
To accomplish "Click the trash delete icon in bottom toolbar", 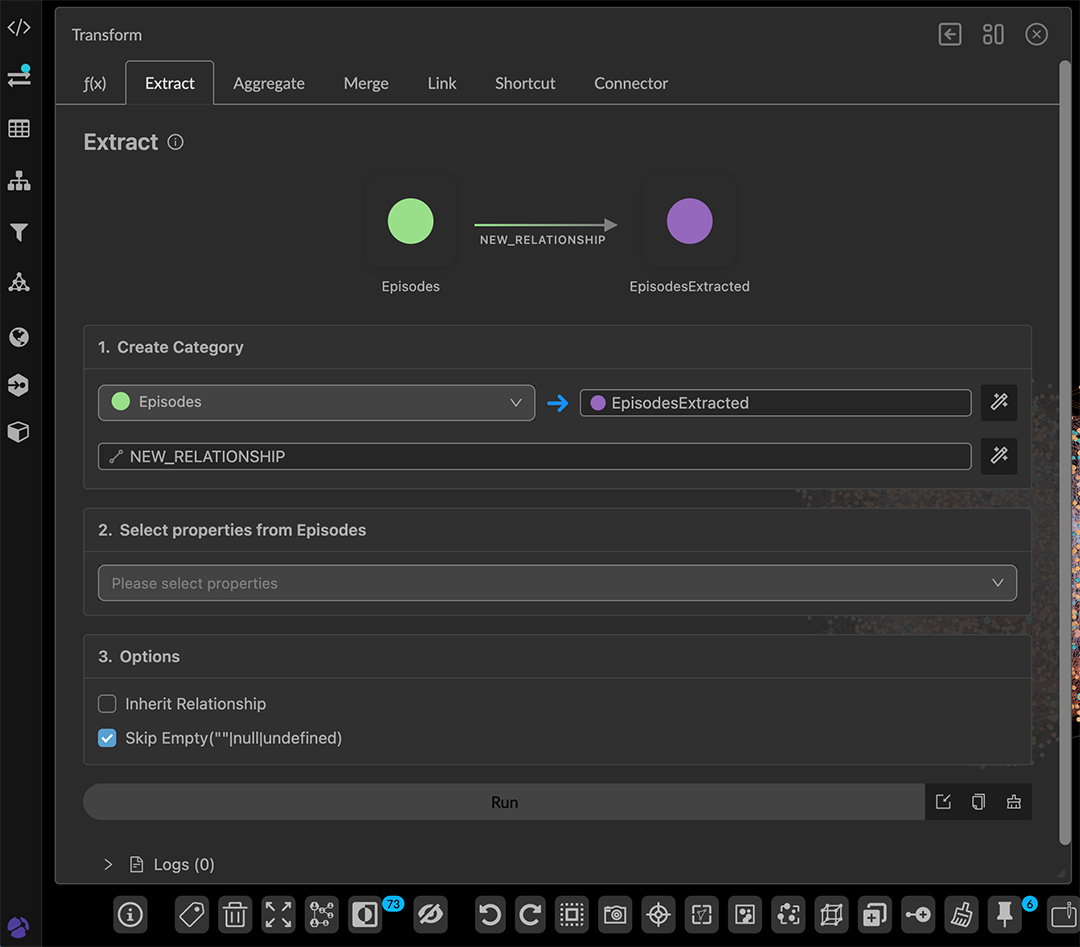I will 235,914.
